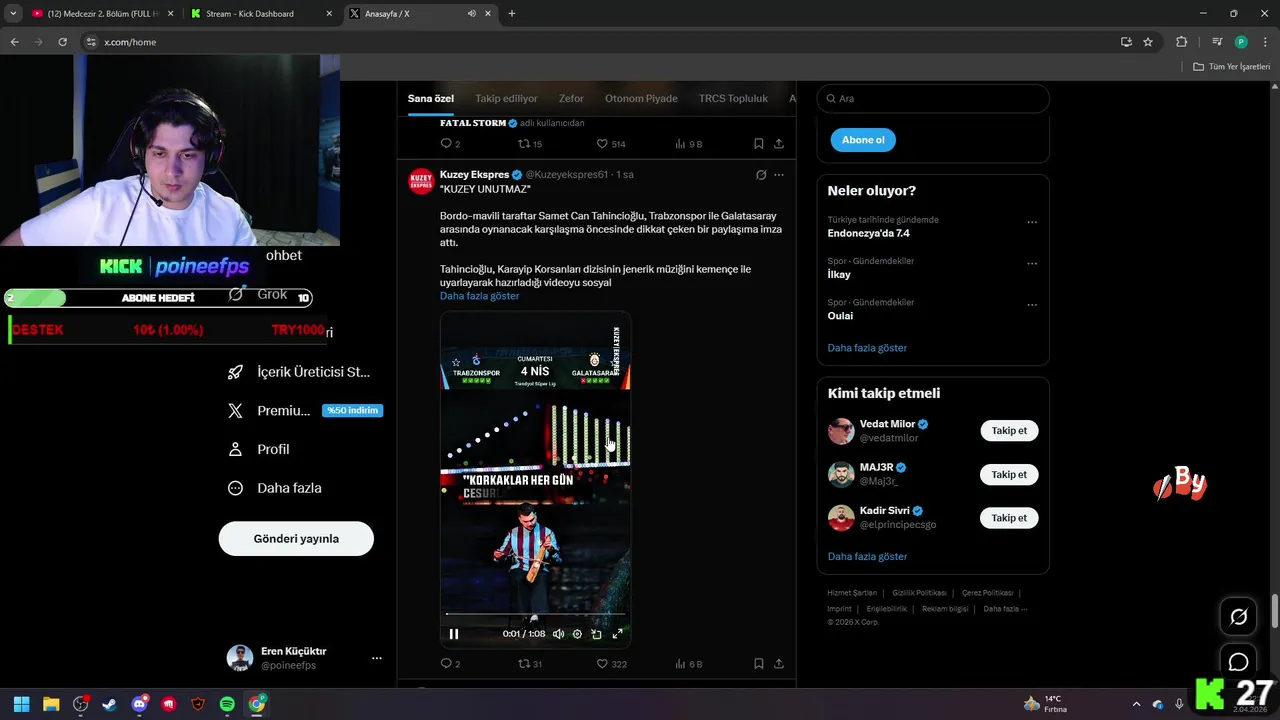Screen dimensions: 1280x720
Task: Bookmark the Kuzey Ekspres post
Action: (x=759, y=664)
